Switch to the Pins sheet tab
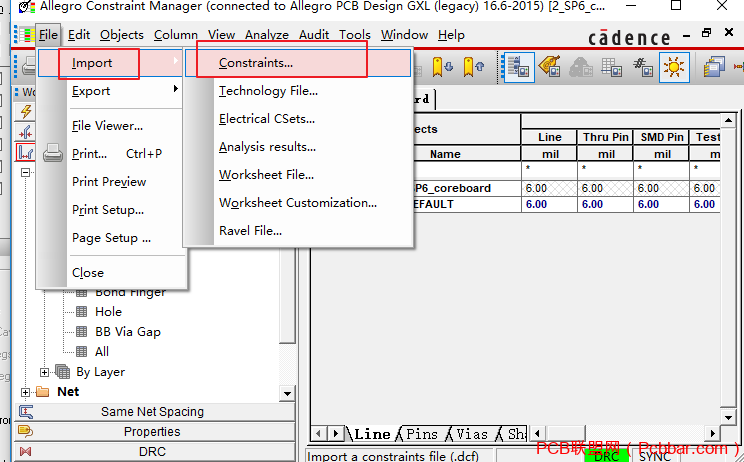This screenshot has width=744, height=462. pos(422,434)
